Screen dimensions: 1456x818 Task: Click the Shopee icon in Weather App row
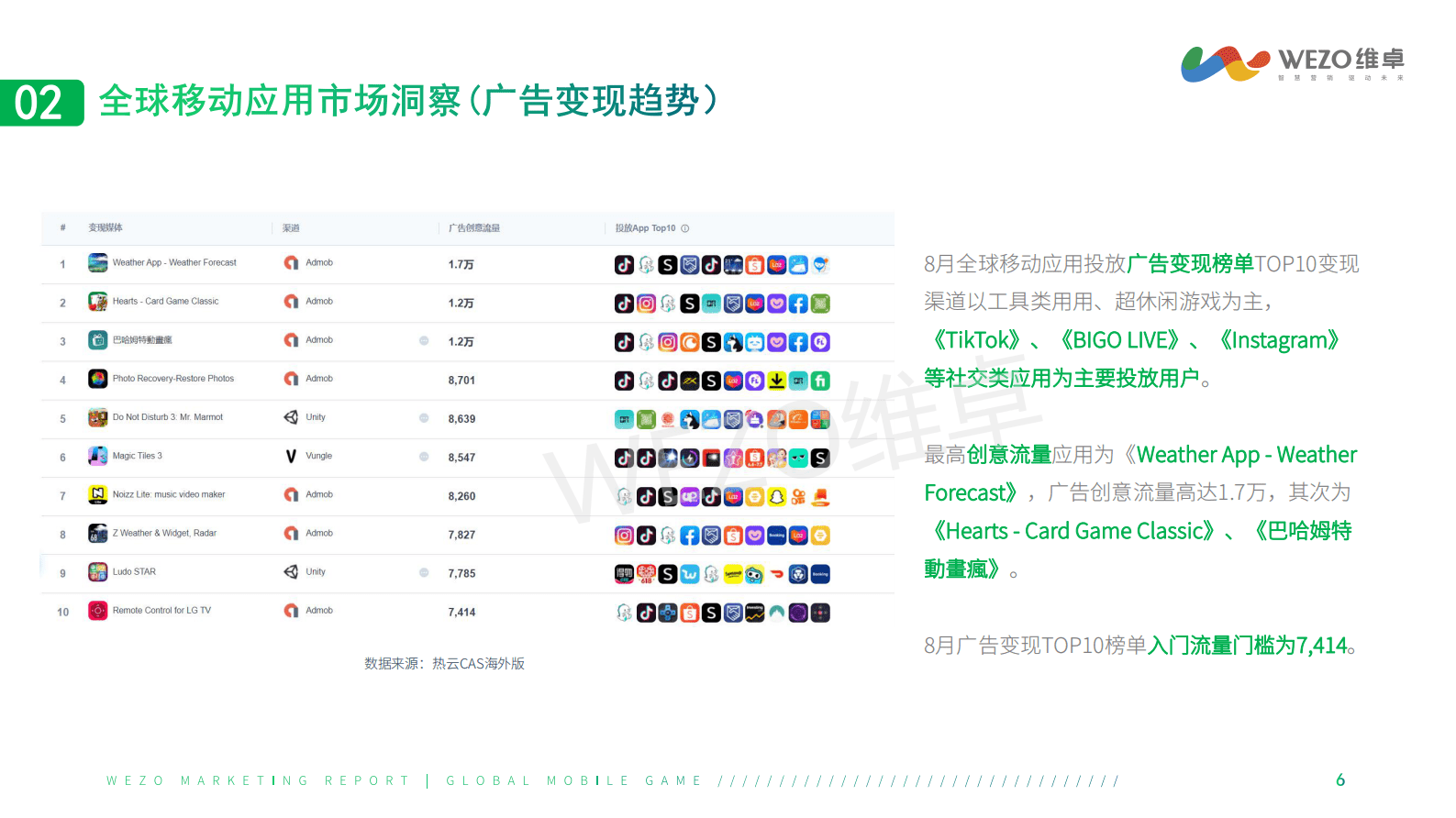(x=755, y=265)
